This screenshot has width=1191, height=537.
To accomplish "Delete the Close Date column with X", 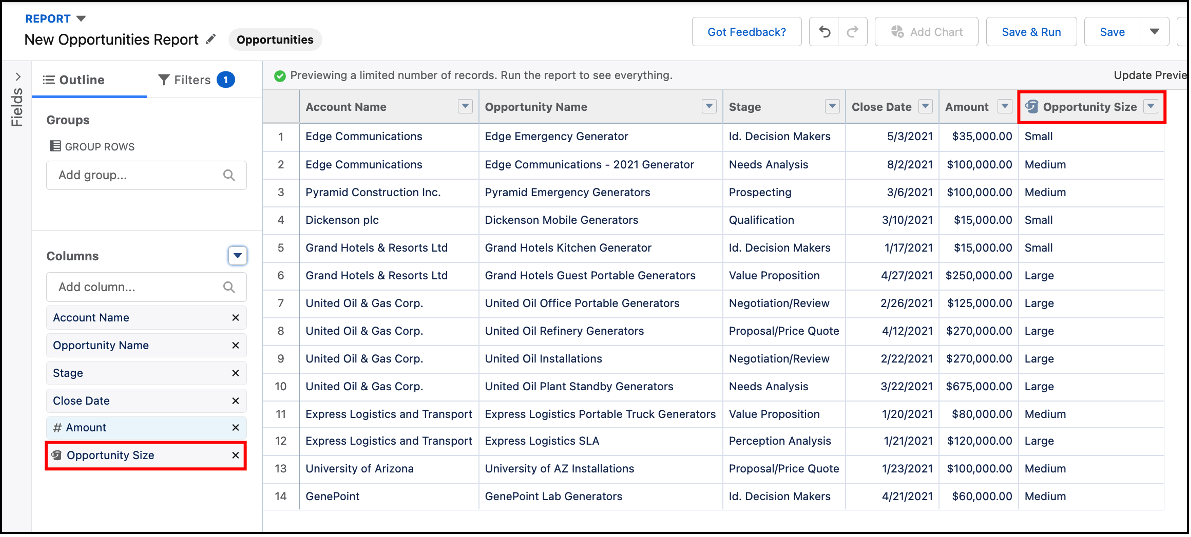I will pos(236,401).
